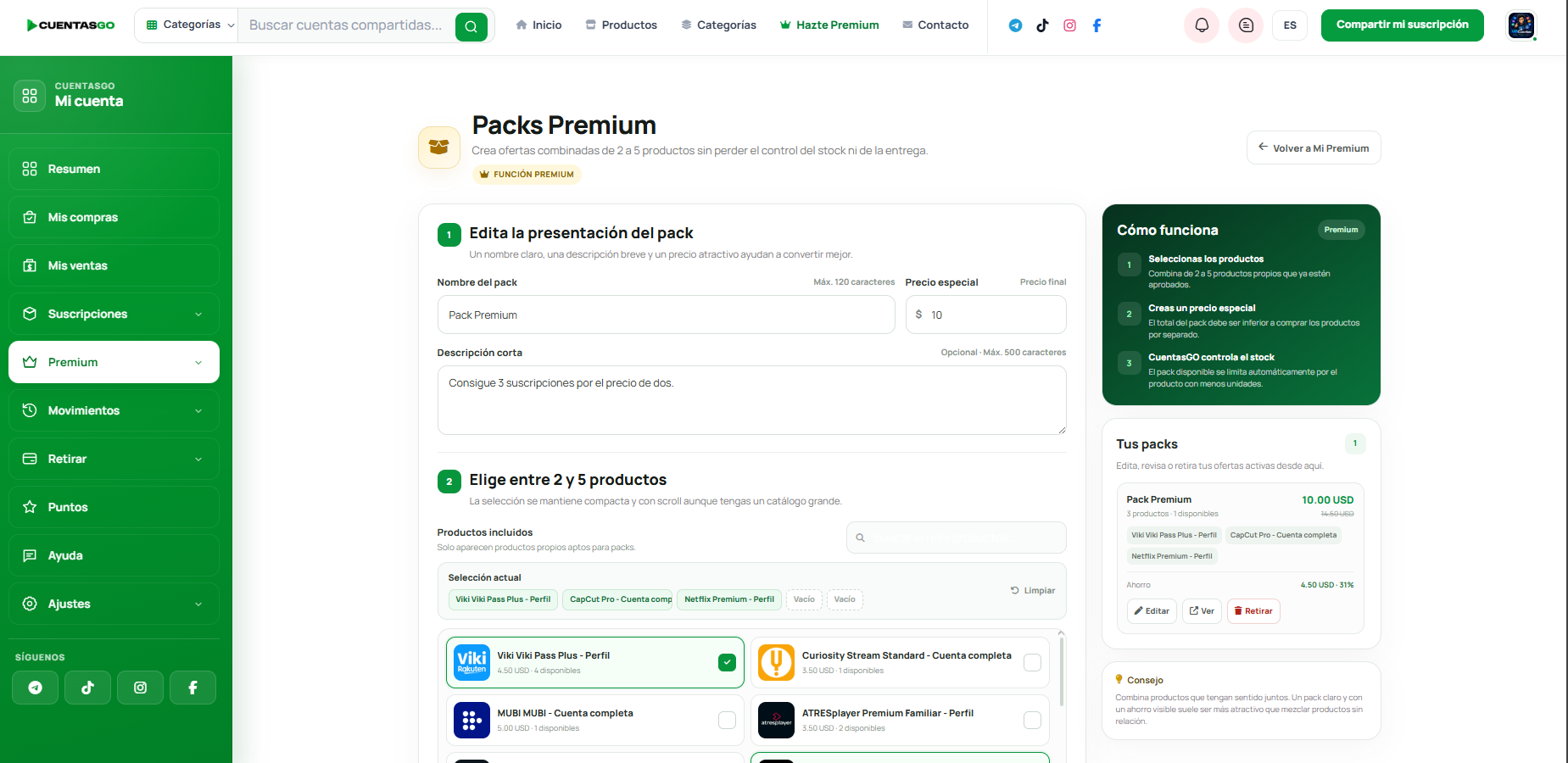
Task: Click the MUBI product logo
Action: point(472,720)
